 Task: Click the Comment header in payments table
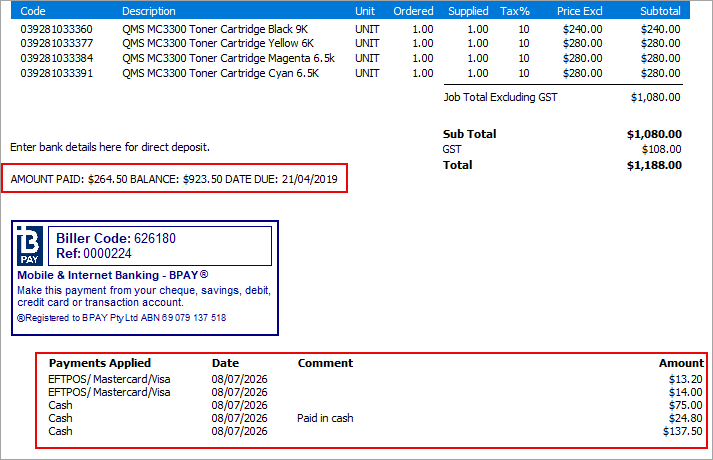[325, 363]
